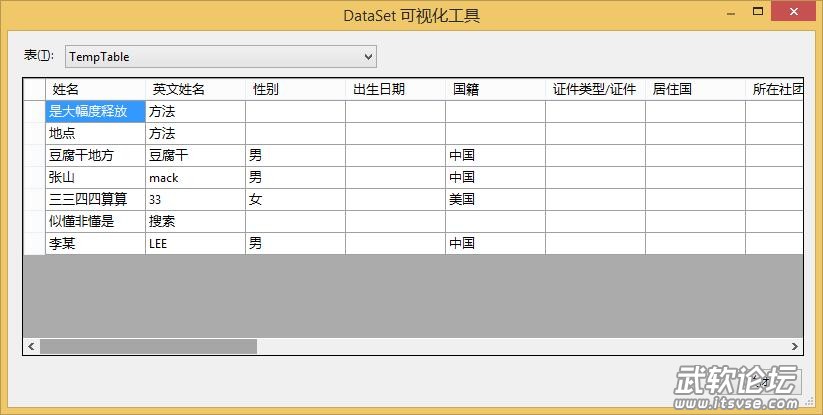Viewport: 823px width, 415px height.
Task: Click the 证件类型/证件 column header
Action: tap(595, 90)
